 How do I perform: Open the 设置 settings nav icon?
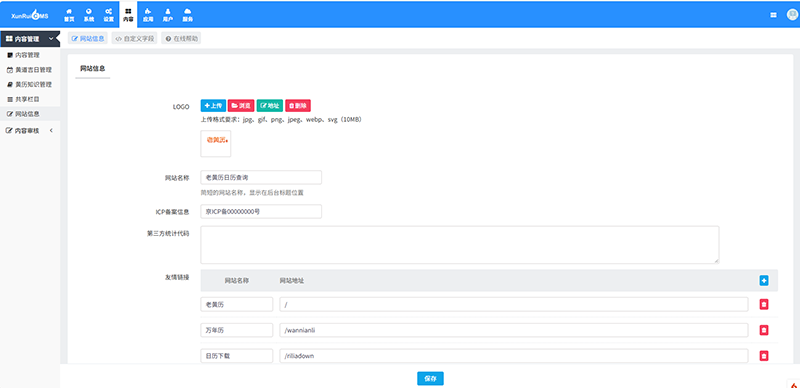[x=109, y=15]
